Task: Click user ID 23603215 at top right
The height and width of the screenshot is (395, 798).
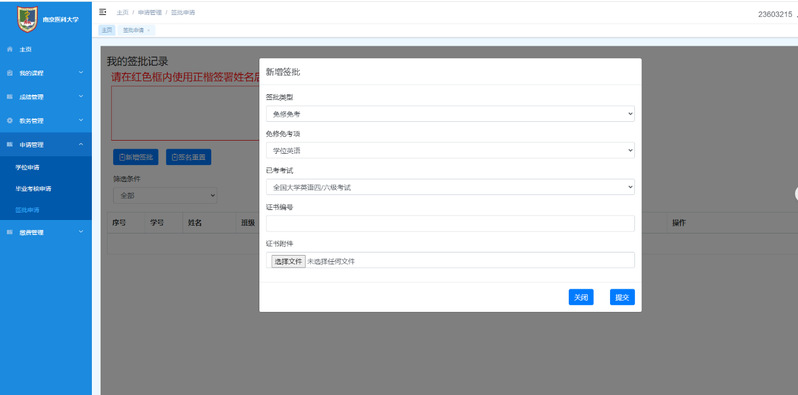Action: point(775,14)
